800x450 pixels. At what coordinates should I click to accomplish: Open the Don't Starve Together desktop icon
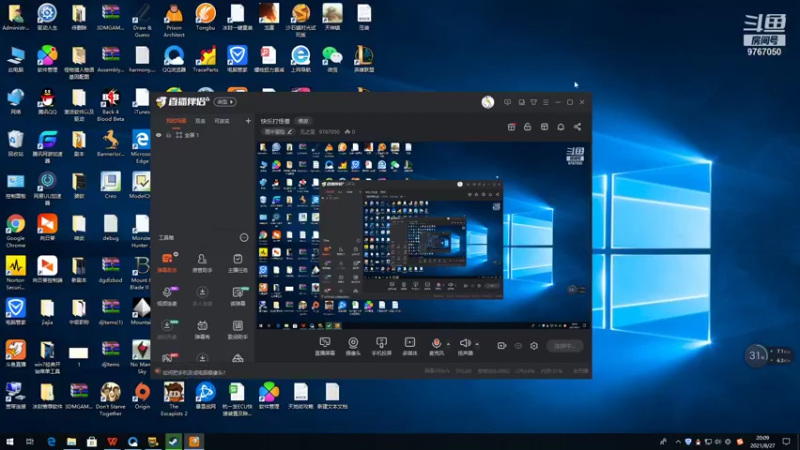tap(110, 399)
